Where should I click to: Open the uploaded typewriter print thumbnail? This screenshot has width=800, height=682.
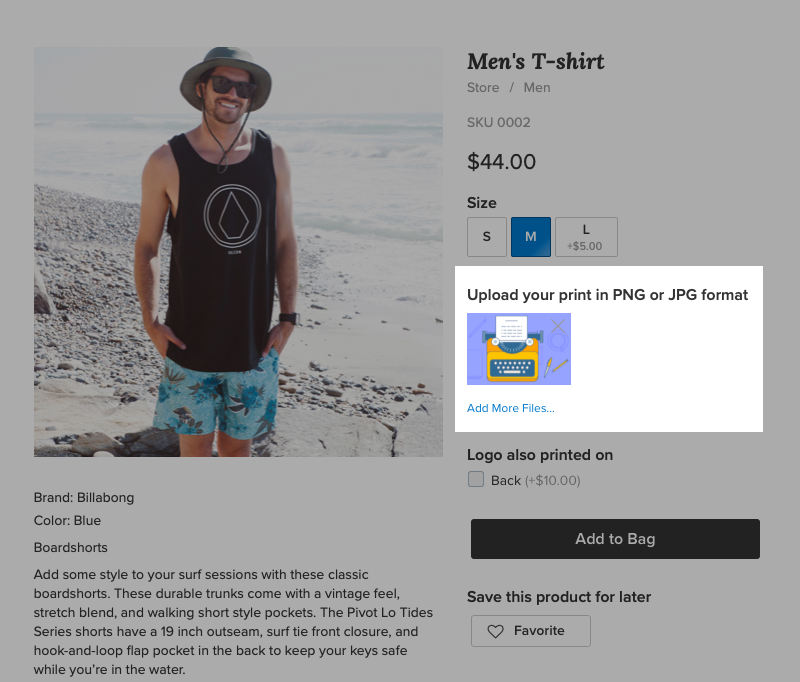pyautogui.click(x=519, y=349)
